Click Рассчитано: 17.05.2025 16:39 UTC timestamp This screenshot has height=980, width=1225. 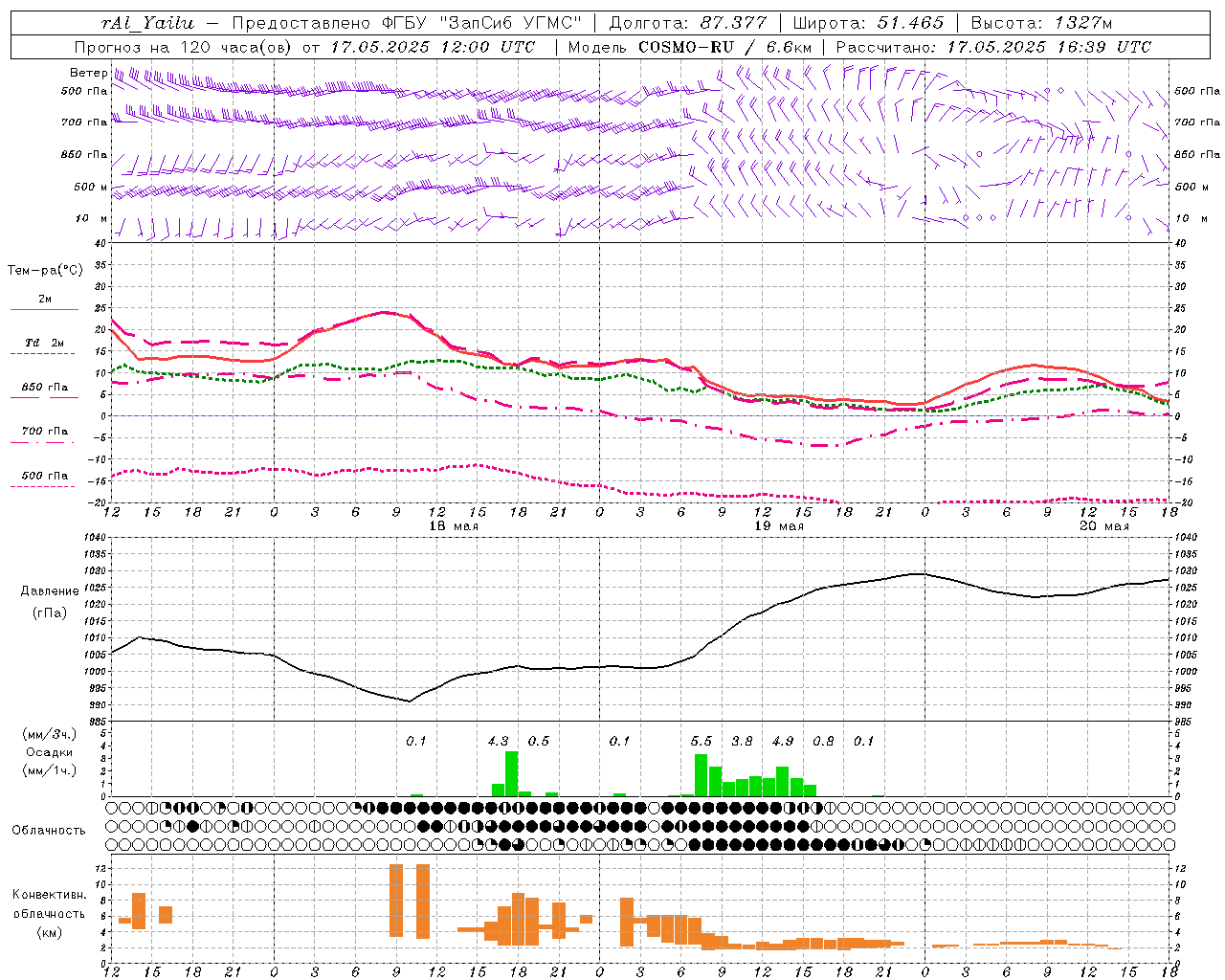[993, 47]
